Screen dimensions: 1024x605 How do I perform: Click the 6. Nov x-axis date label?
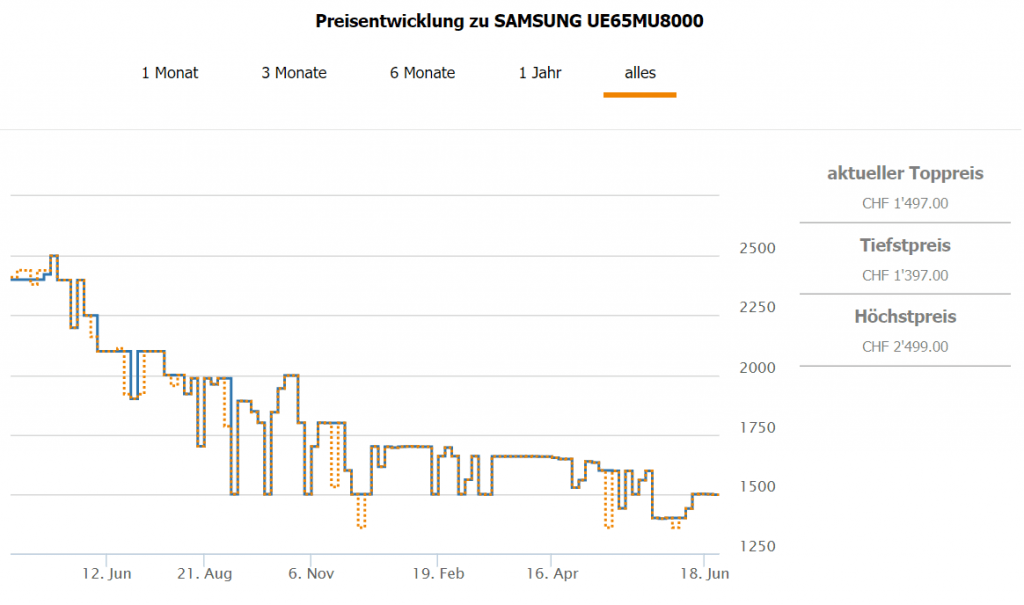[x=311, y=574]
